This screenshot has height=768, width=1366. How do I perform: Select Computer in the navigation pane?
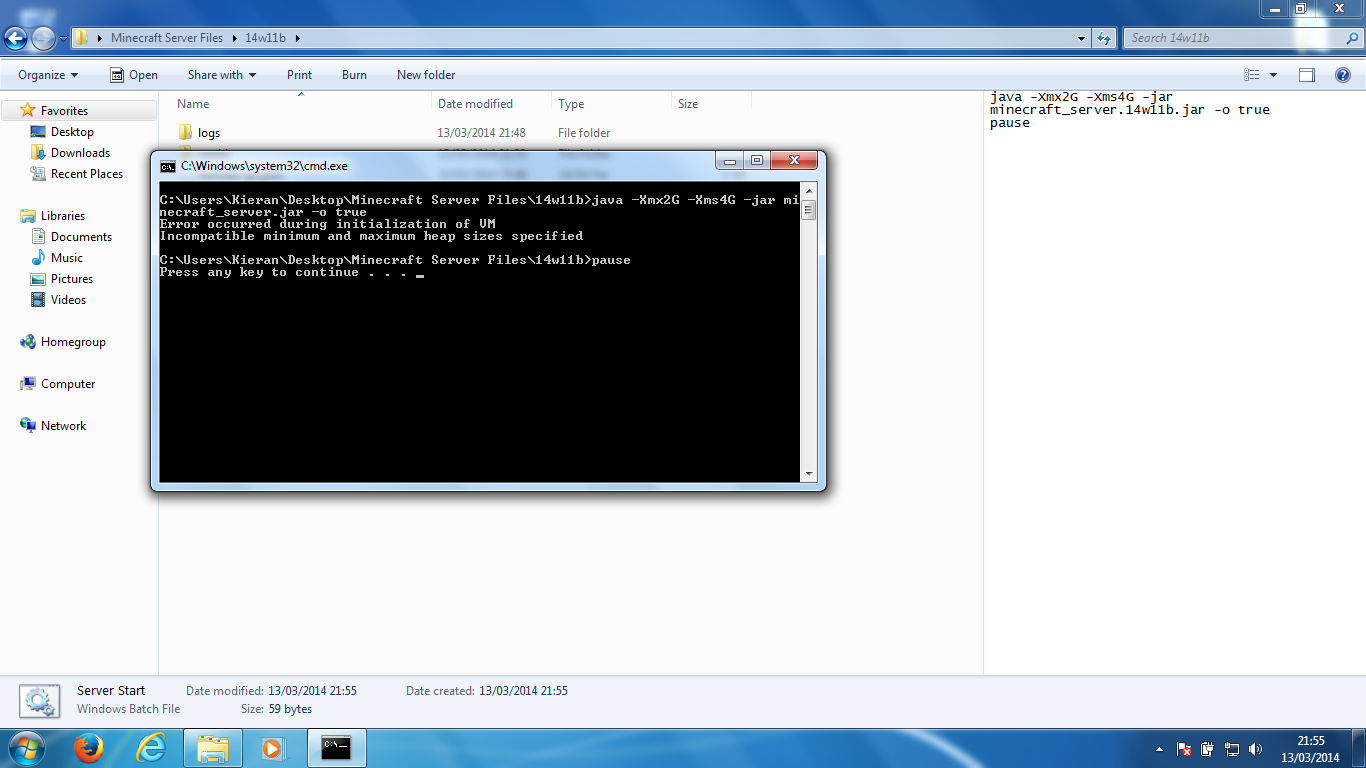click(x=68, y=384)
